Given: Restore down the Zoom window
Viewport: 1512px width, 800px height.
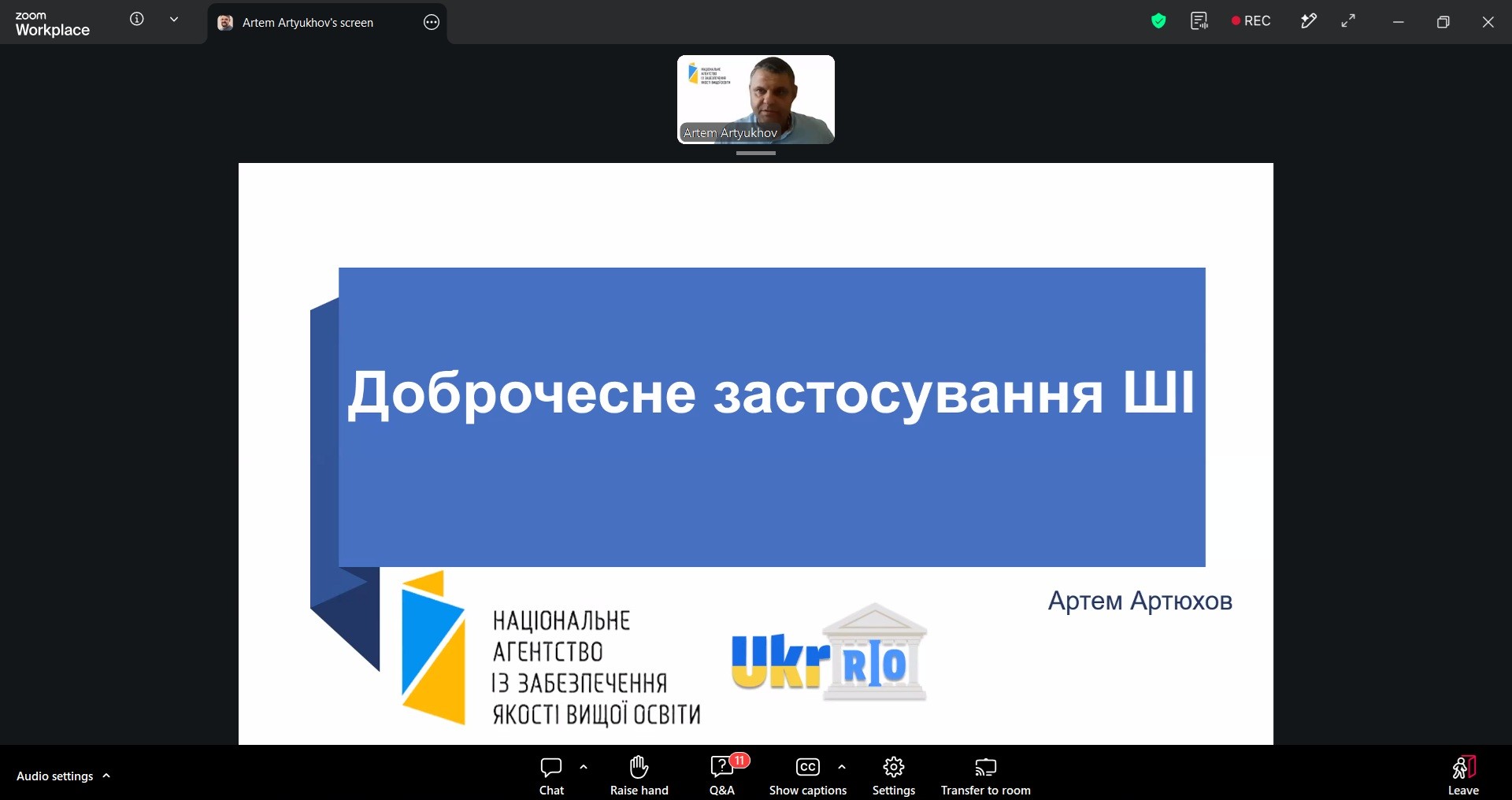Looking at the screenshot, I should tap(1443, 22).
